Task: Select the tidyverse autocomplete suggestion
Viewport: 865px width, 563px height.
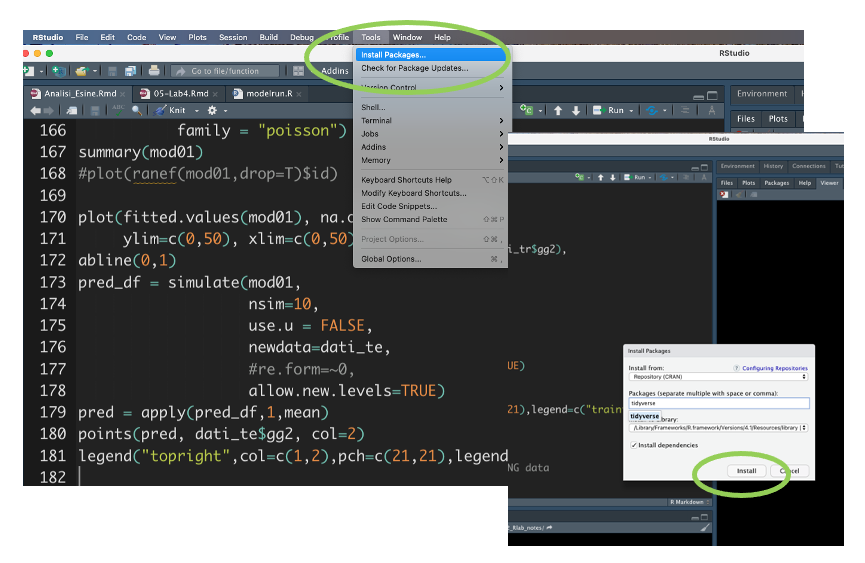Action: click(x=645, y=415)
